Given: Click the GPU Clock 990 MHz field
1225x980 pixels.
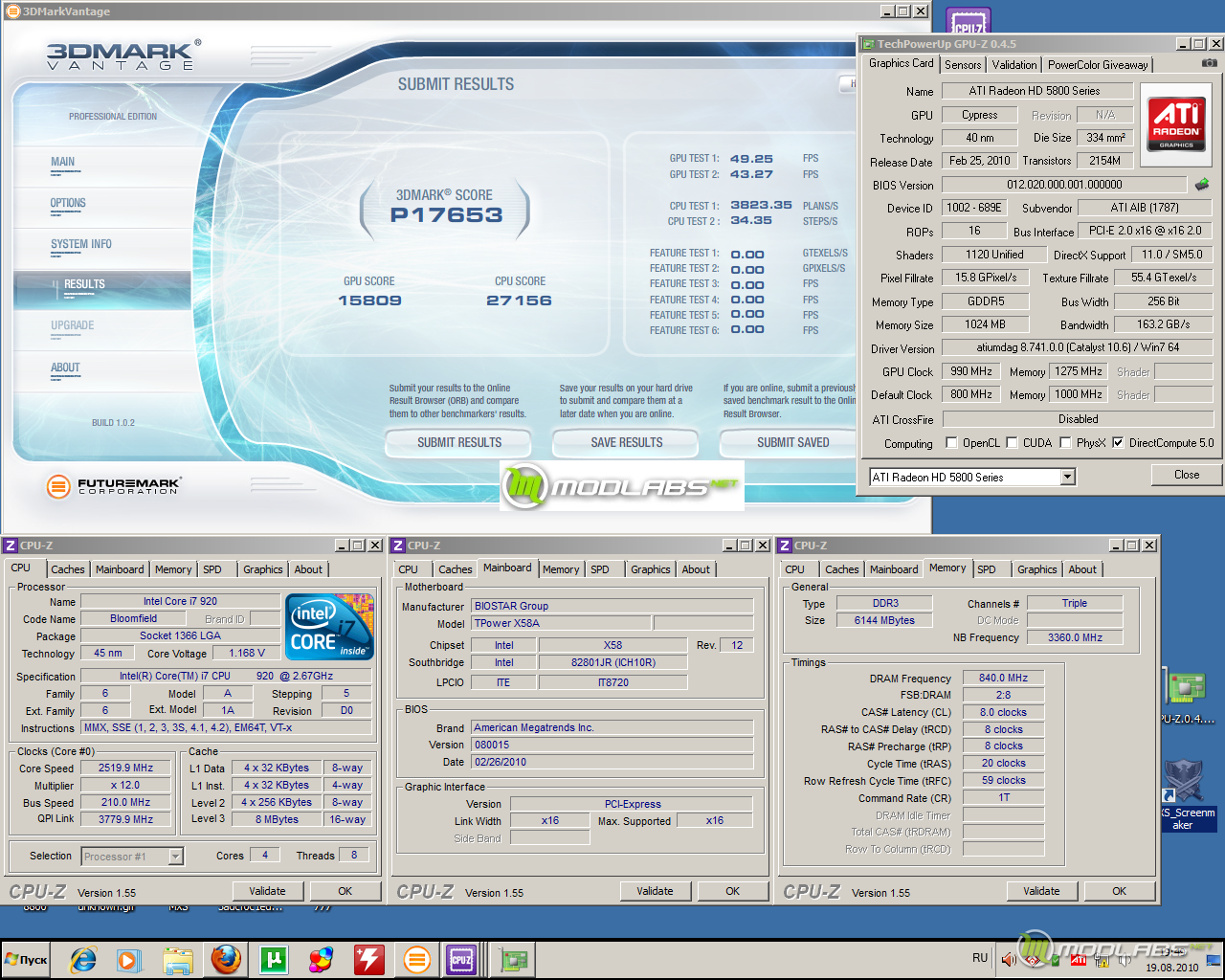Looking at the screenshot, I should (971, 371).
